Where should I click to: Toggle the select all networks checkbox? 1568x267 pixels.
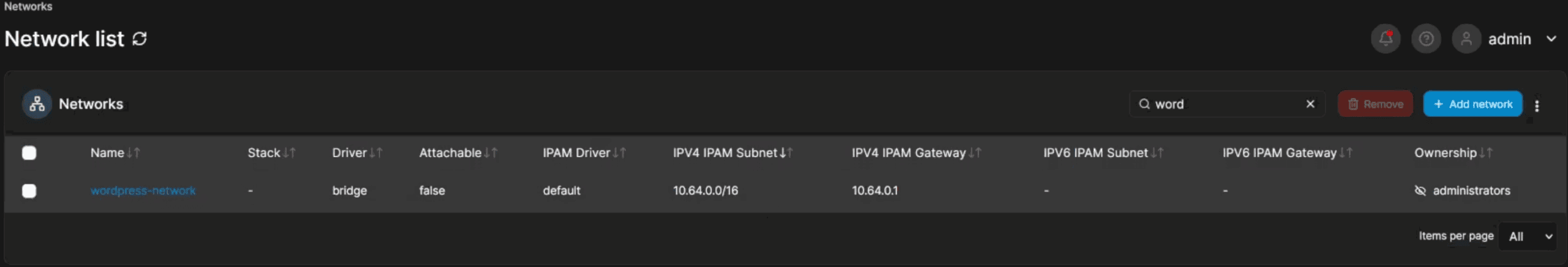pos(29,153)
